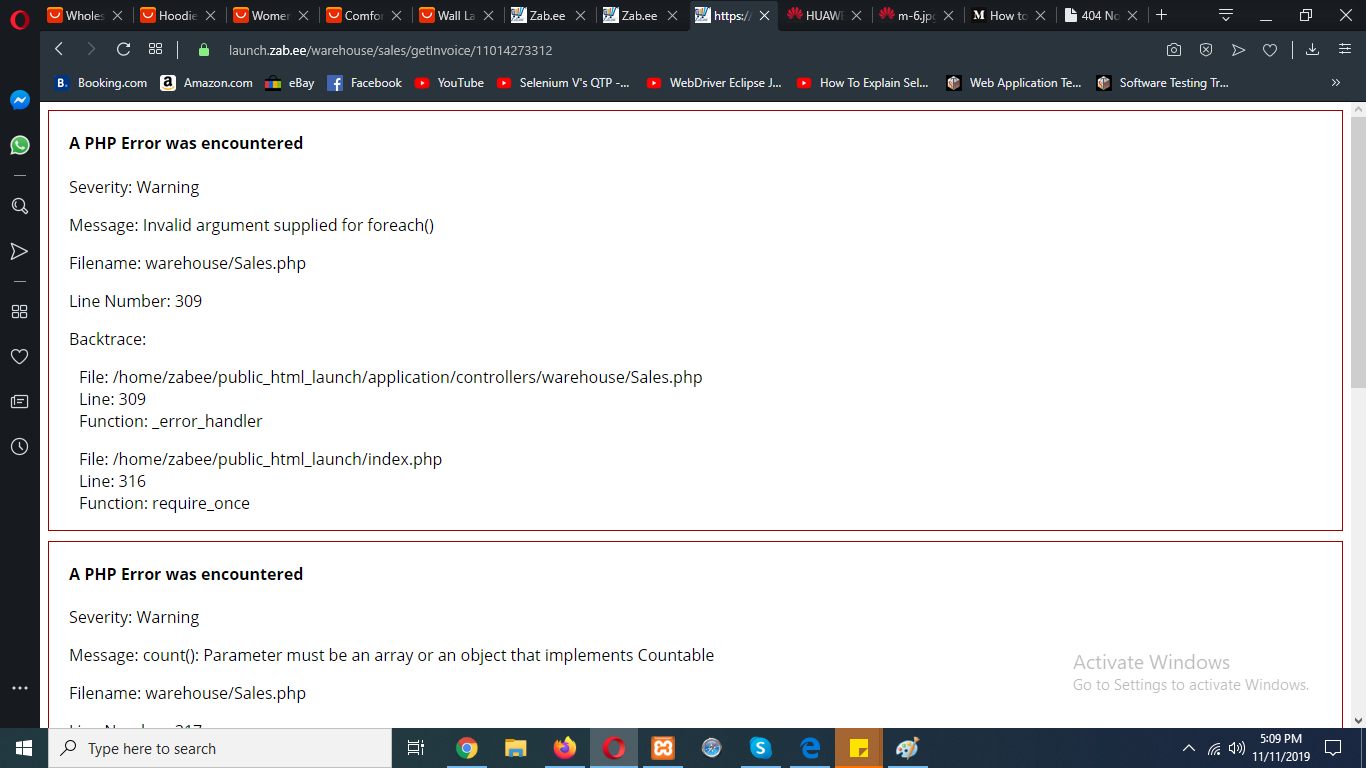
Task: Open the Selenium V's QTP bookmark
Action: pos(564,83)
